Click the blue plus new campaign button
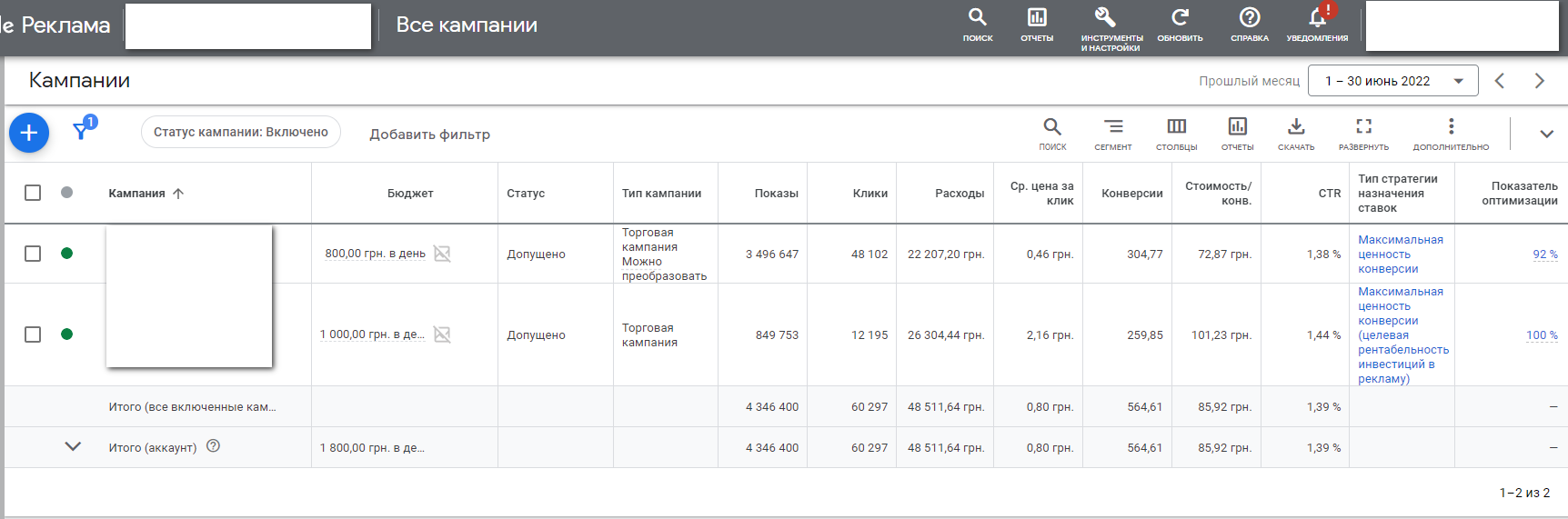This screenshot has height=519, width=1568. click(29, 133)
